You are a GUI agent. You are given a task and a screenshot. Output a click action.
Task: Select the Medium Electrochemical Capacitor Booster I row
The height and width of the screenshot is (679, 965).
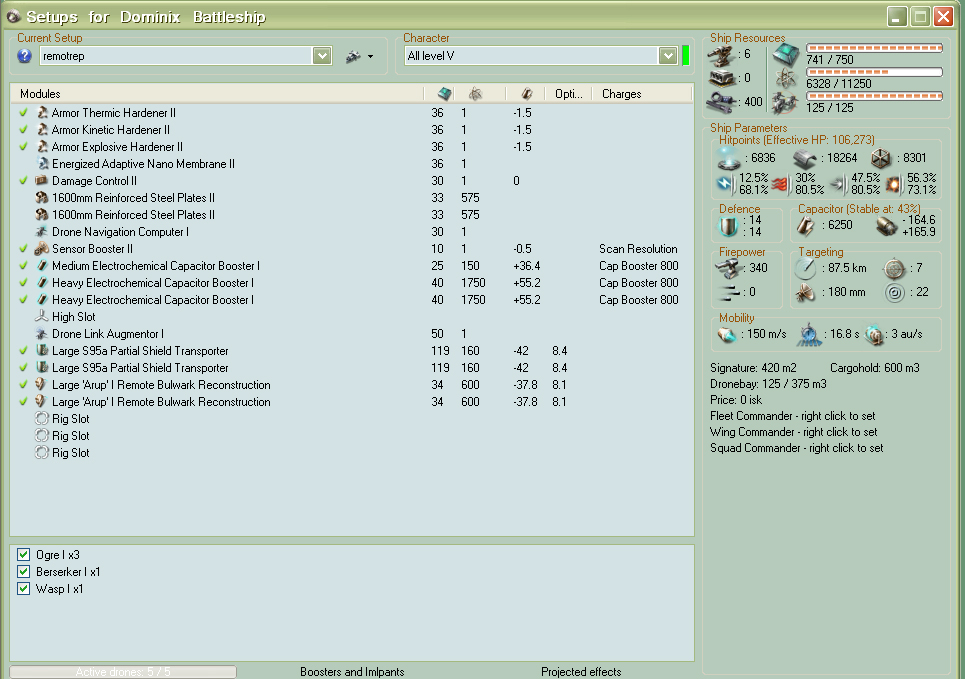tap(352, 265)
